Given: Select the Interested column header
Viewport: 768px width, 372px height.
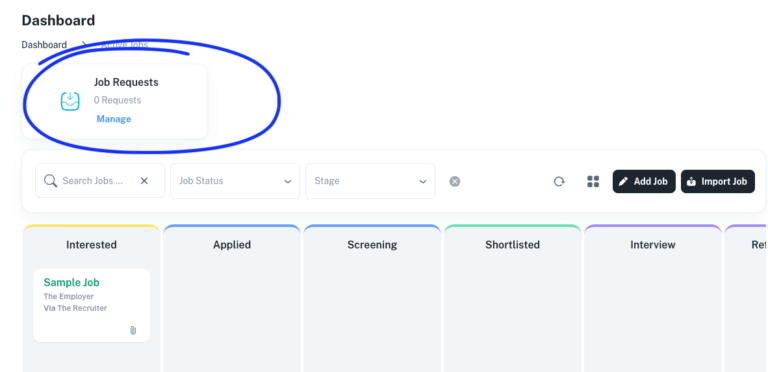Looking at the screenshot, I should pos(92,245).
